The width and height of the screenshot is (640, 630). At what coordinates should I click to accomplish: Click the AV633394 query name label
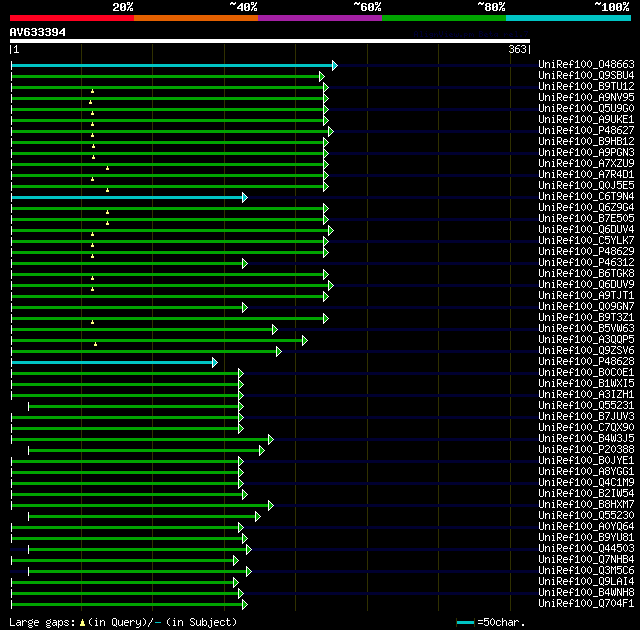pos(38,32)
